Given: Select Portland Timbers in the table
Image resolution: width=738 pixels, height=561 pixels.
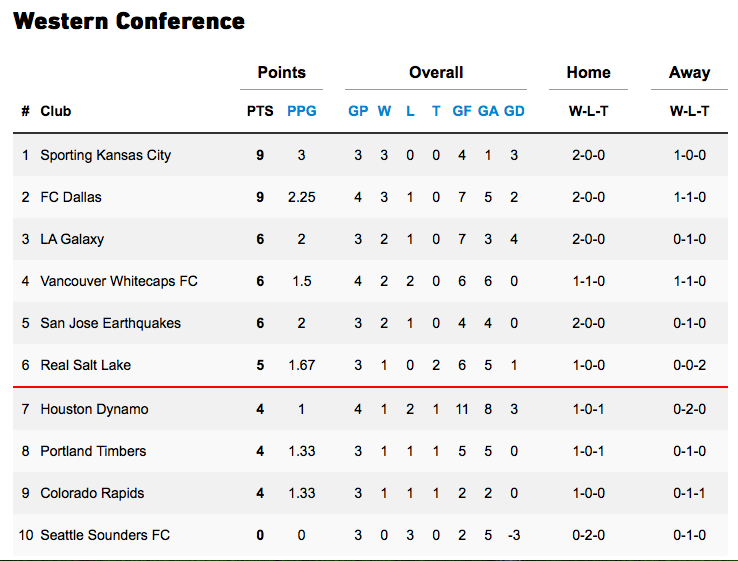Looking at the screenshot, I should (93, 451).
